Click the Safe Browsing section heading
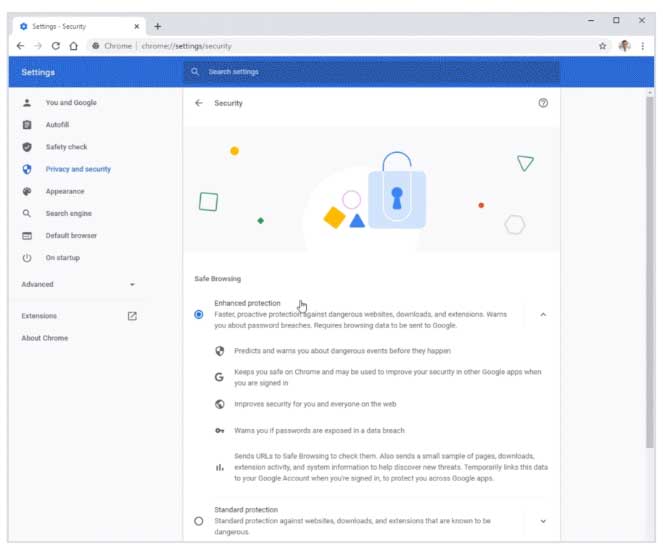663x558 pixels. click(217, 279)
